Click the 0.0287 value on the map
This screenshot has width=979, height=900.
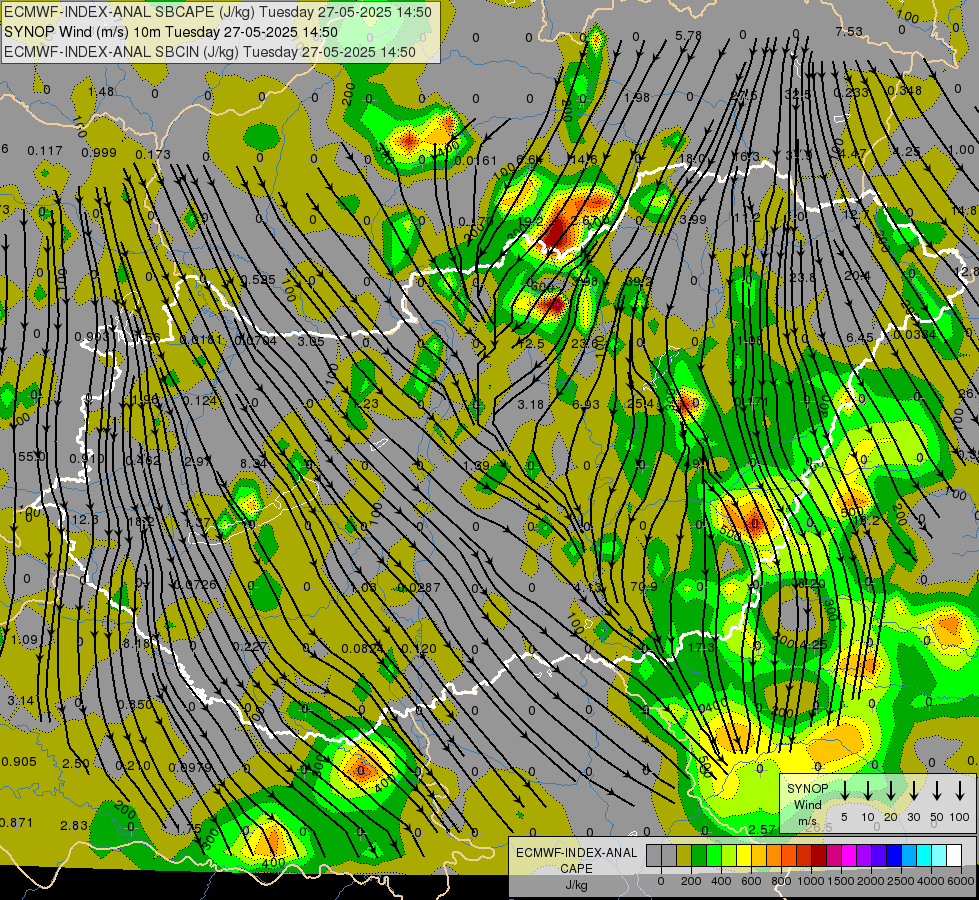click(x=420, y=588)
